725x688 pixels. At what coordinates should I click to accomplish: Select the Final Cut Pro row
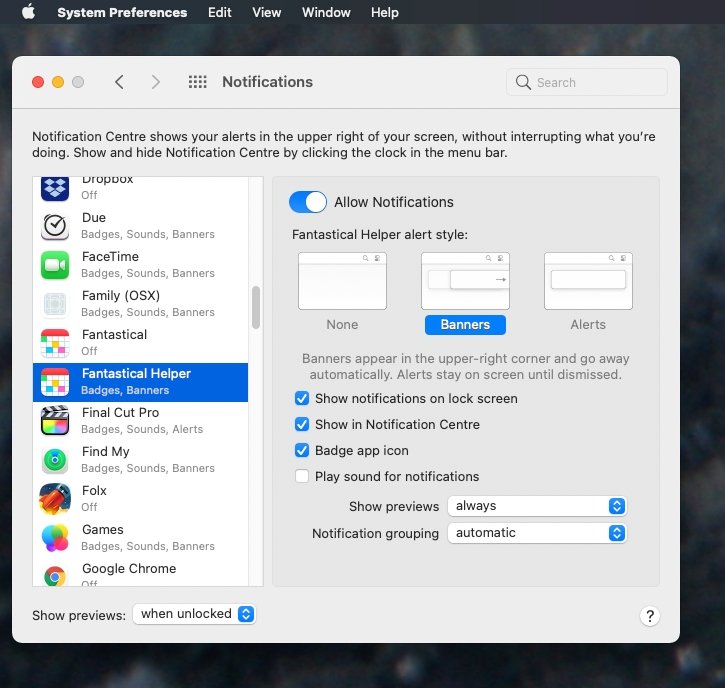141,421
